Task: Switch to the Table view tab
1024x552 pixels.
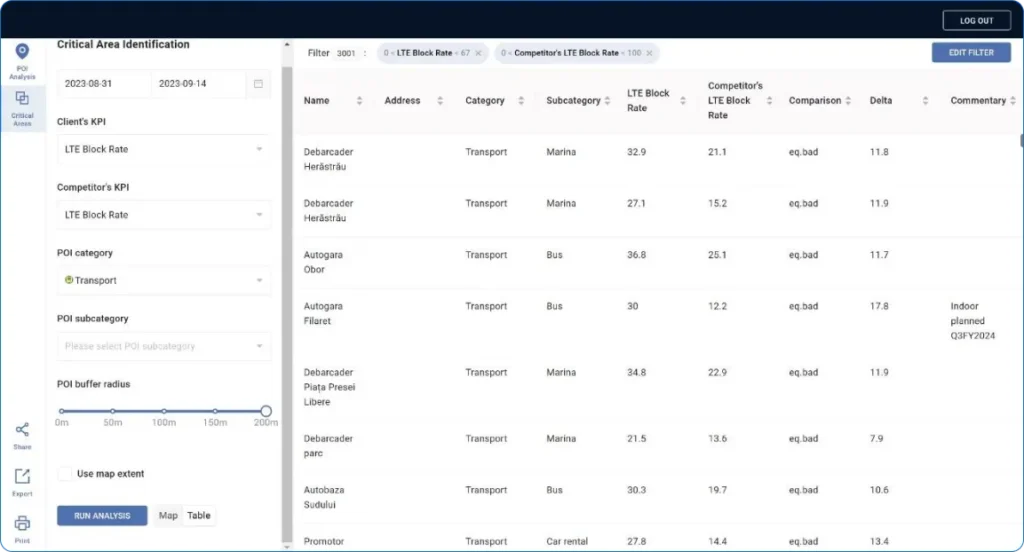Action: click(199, 516)
